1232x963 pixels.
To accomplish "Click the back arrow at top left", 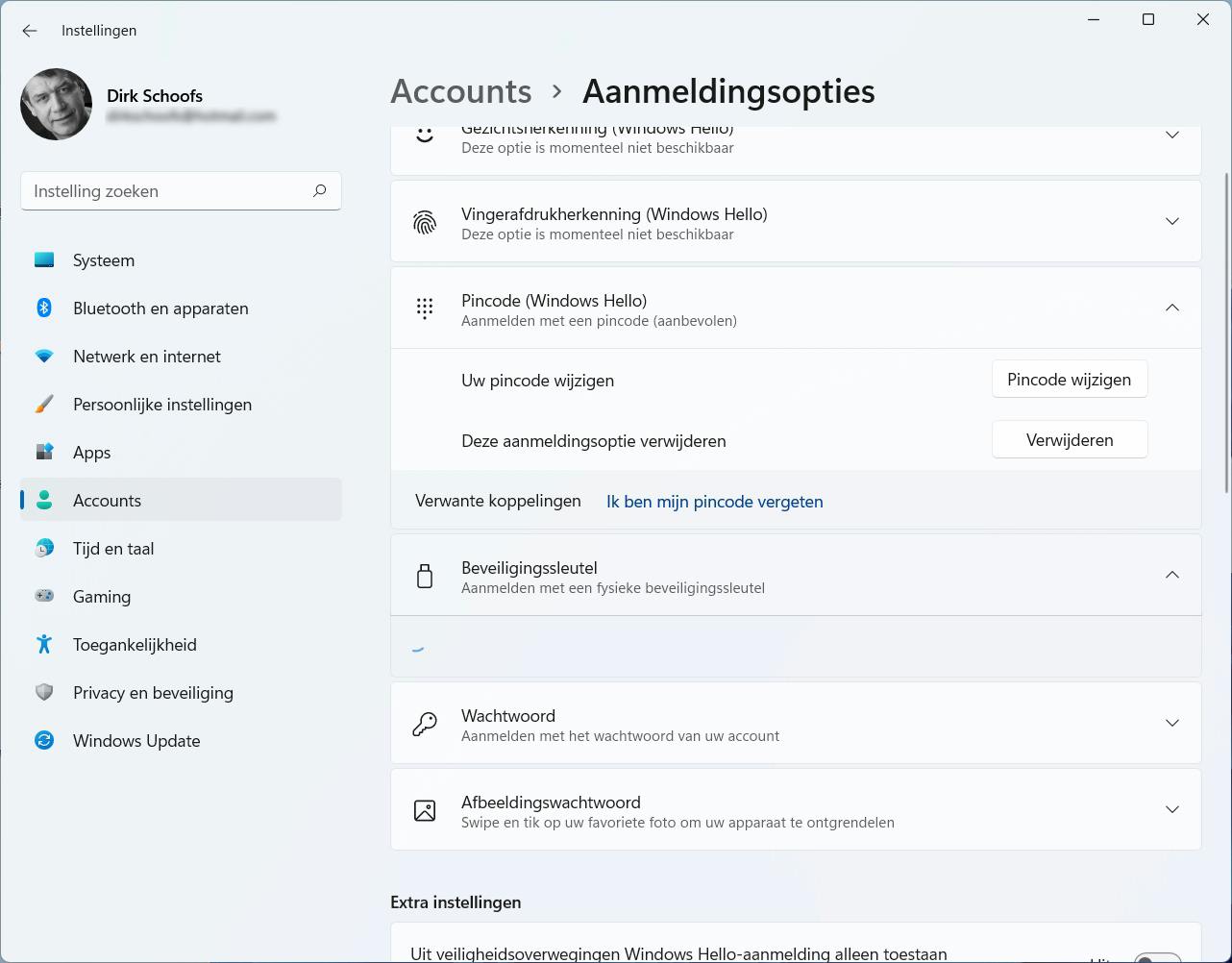I will [x=29, y=31].
